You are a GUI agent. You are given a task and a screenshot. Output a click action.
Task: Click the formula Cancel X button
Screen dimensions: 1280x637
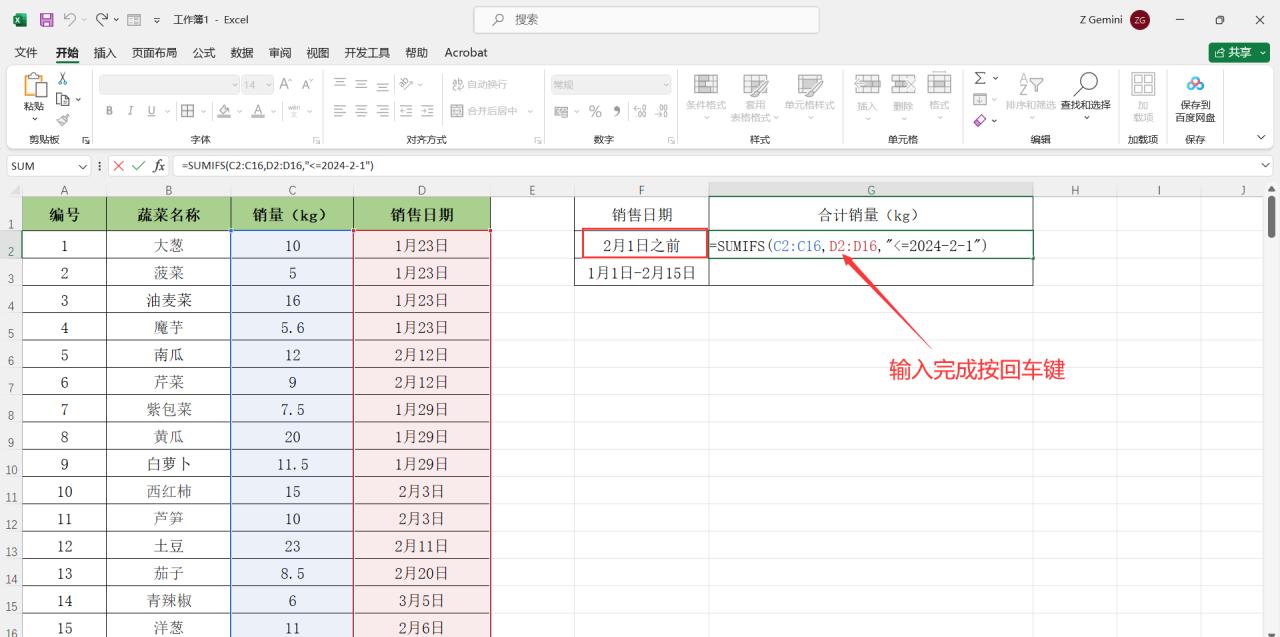(x=119, y=166)
